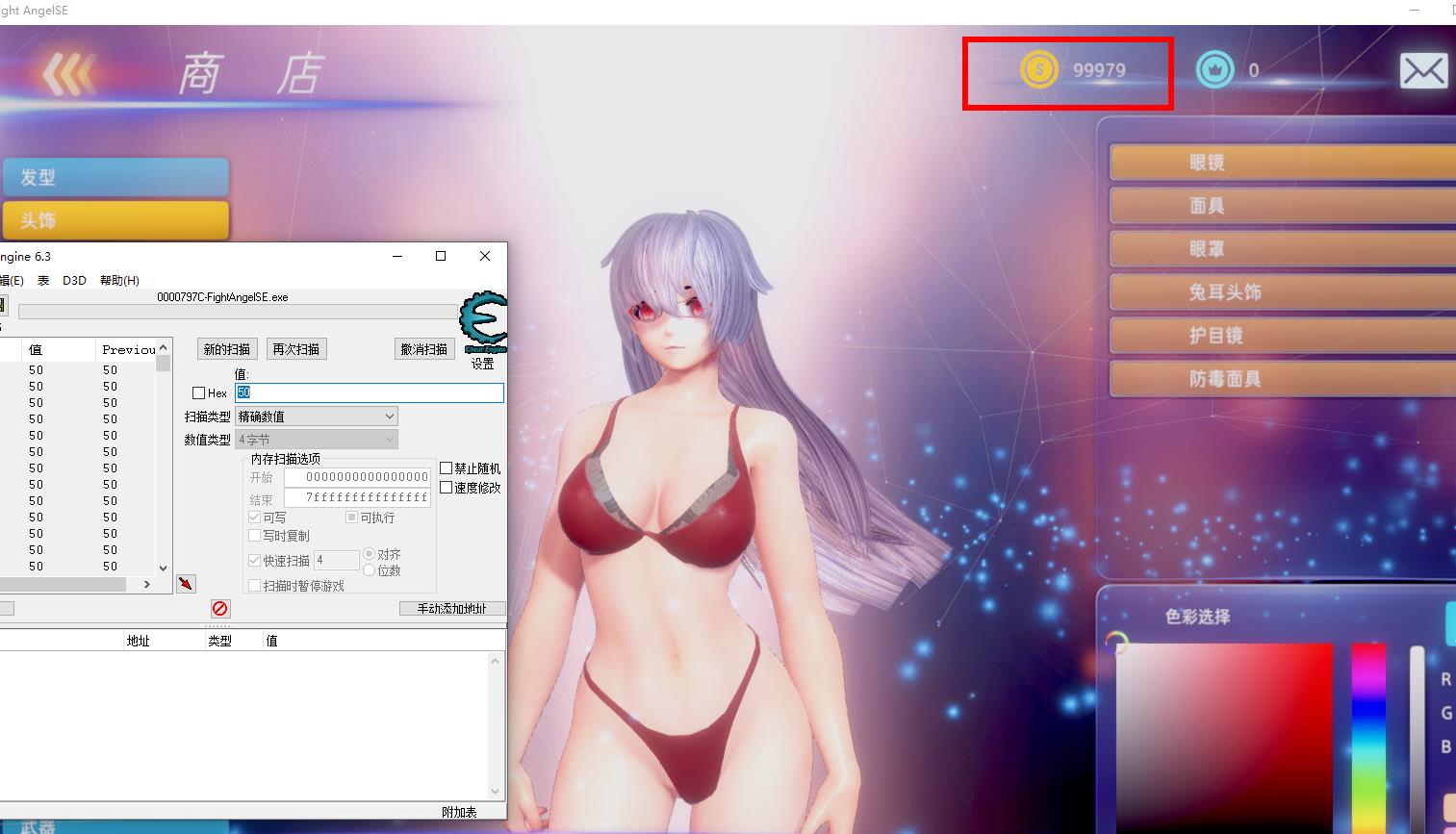The width and height of the screenshot is (1456, 834).
Task: Open the D3D menu
Action: coord(74,281)
